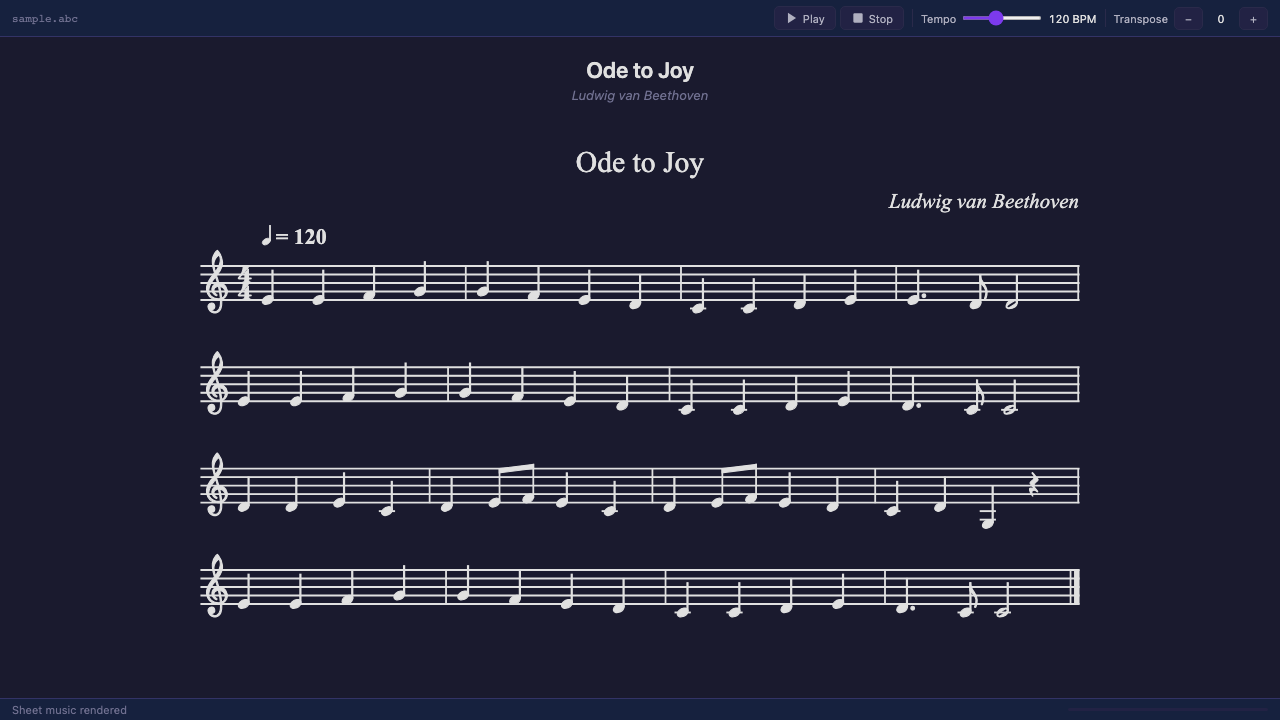Click the half note ending the first staff

1012,292
